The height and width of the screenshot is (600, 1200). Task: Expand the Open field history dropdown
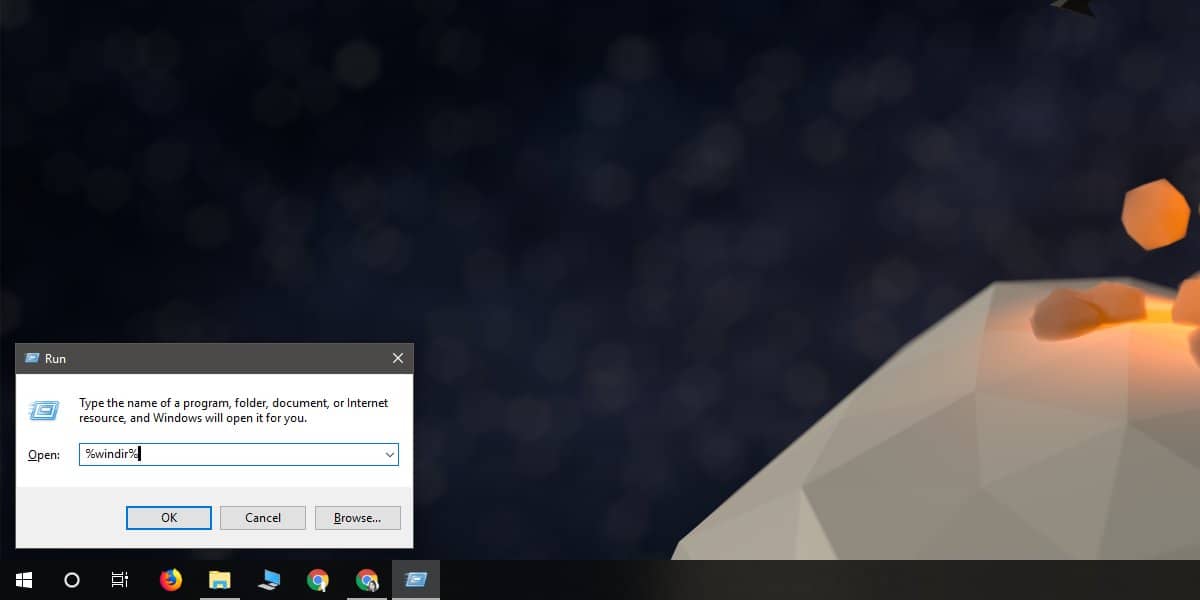pos(389,455)
